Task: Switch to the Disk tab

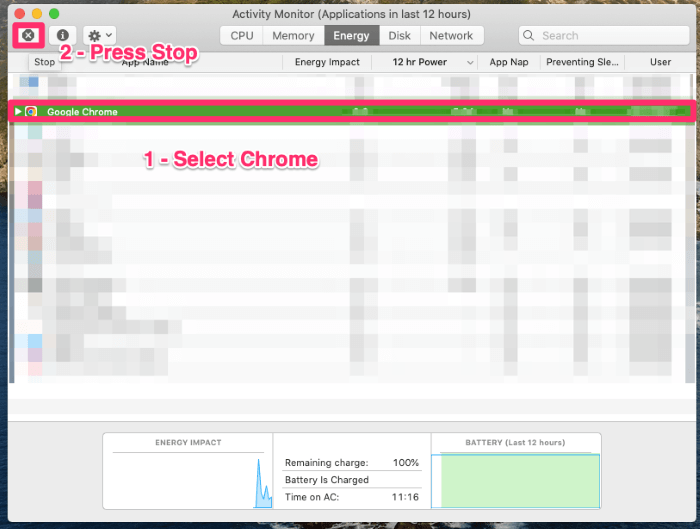Action: tap(399, 36)
